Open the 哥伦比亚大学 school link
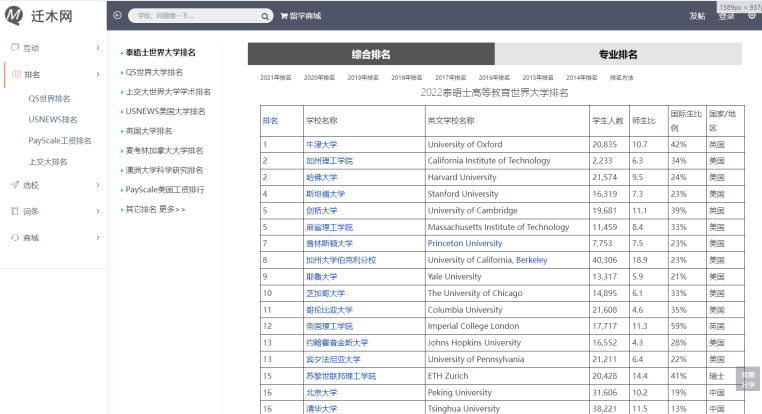 [x=329, y=310]
